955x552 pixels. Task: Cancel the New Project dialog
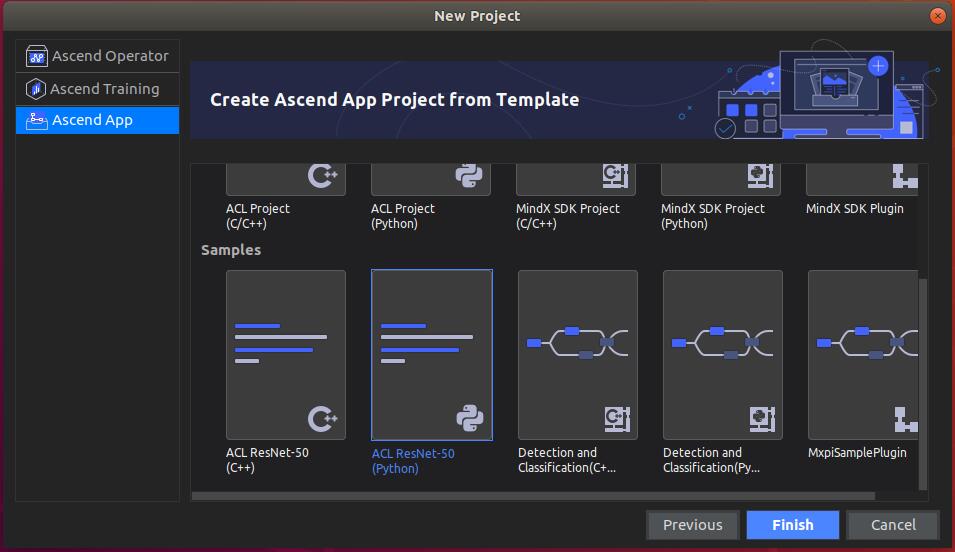pos(893,525)
